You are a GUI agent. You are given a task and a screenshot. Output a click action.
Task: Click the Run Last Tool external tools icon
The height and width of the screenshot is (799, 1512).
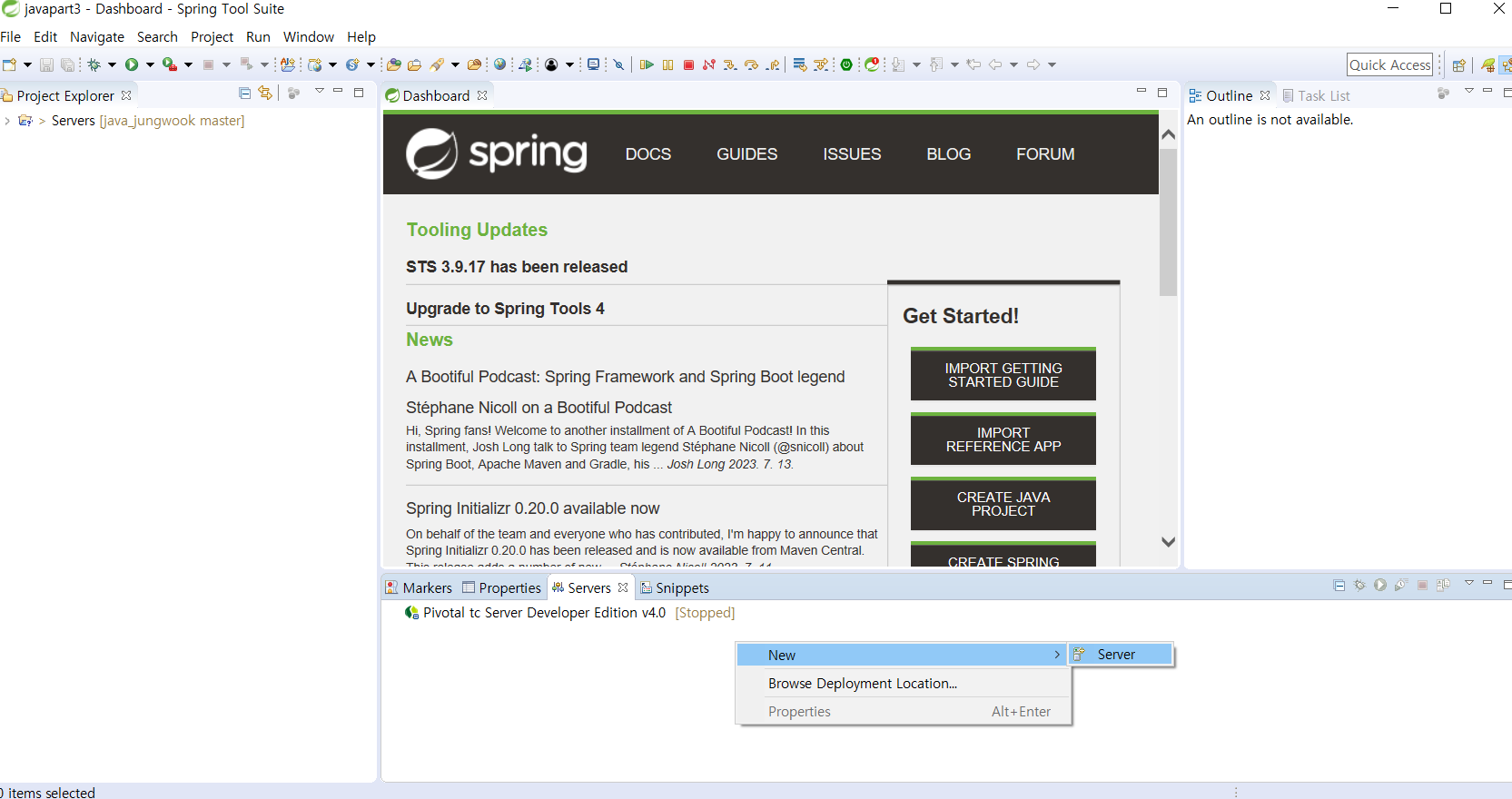coord(170,64)
